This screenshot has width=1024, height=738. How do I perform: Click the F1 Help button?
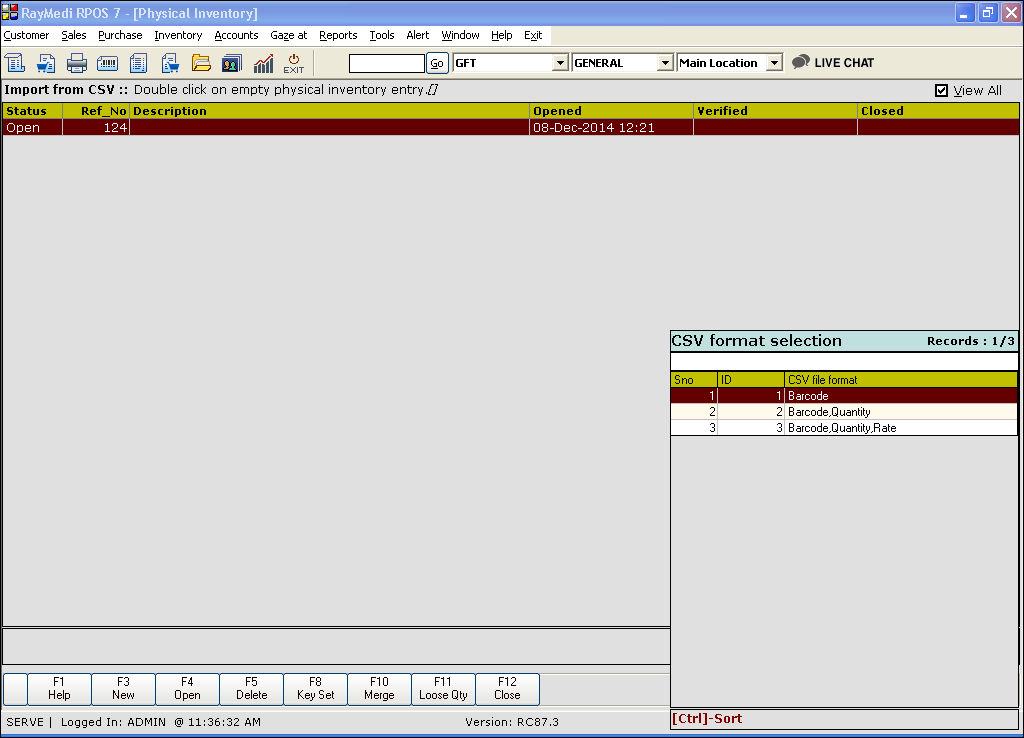point(59,689)
